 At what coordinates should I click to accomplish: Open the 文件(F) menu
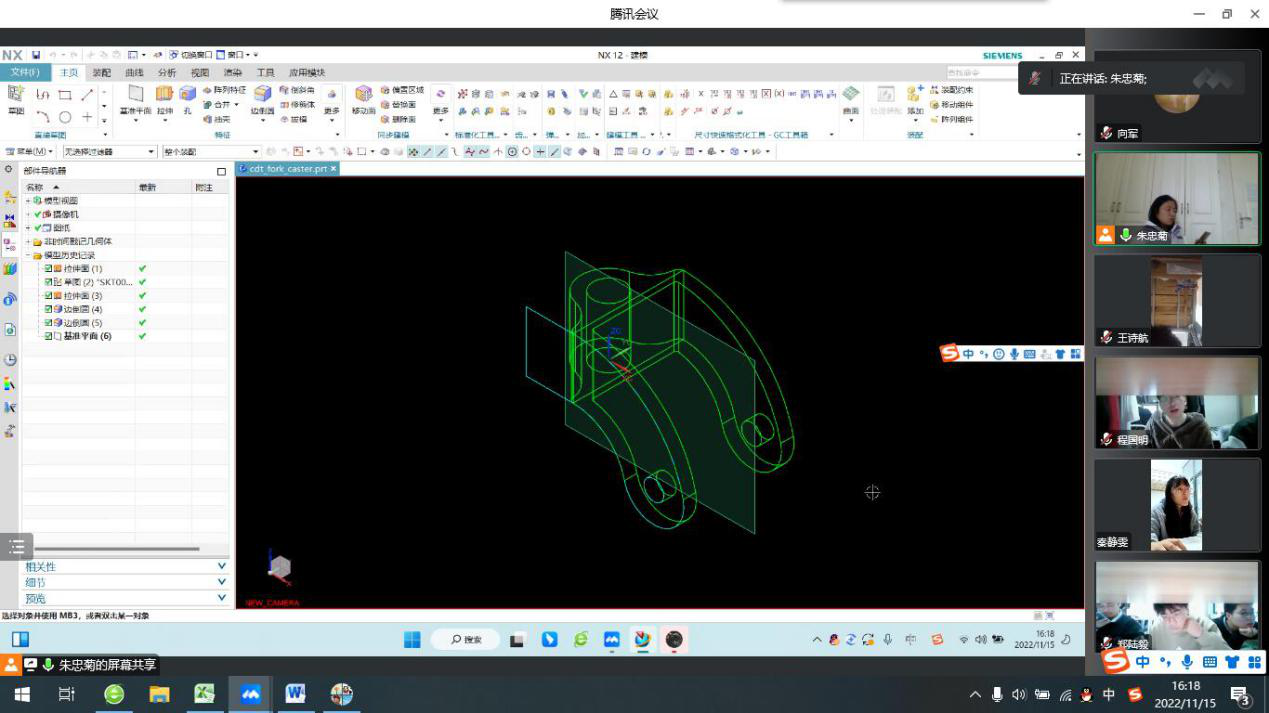point(25,73)
